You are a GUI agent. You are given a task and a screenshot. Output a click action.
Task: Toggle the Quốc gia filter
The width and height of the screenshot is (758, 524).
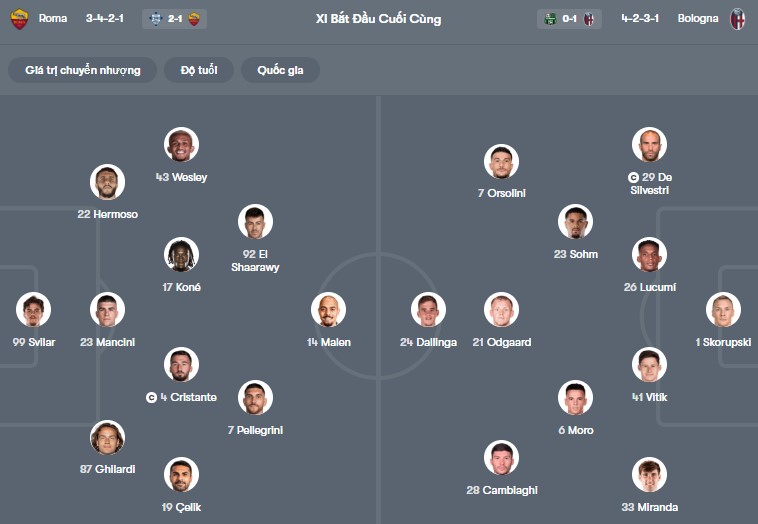(280, 70)
